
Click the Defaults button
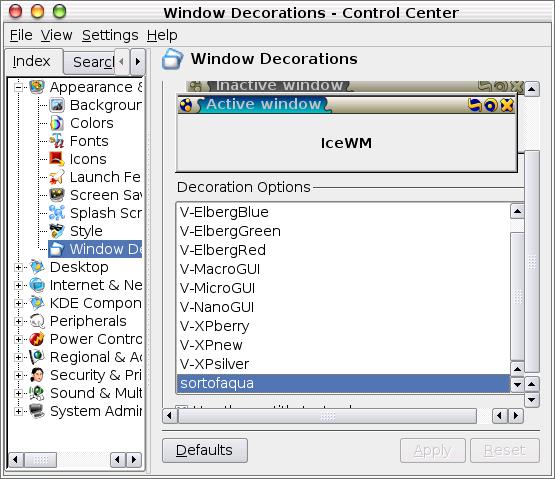tap(205, 450)
